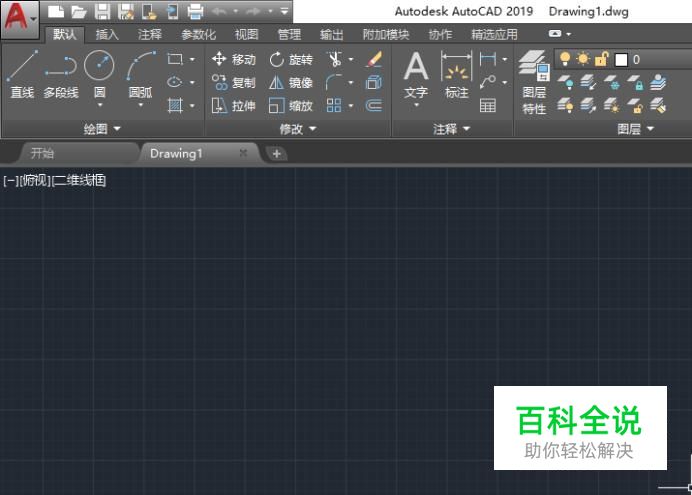Click the 旋转 (Rotate) button
The width and height of the screenshot is (692, 495).
click(x=291, y=59)
